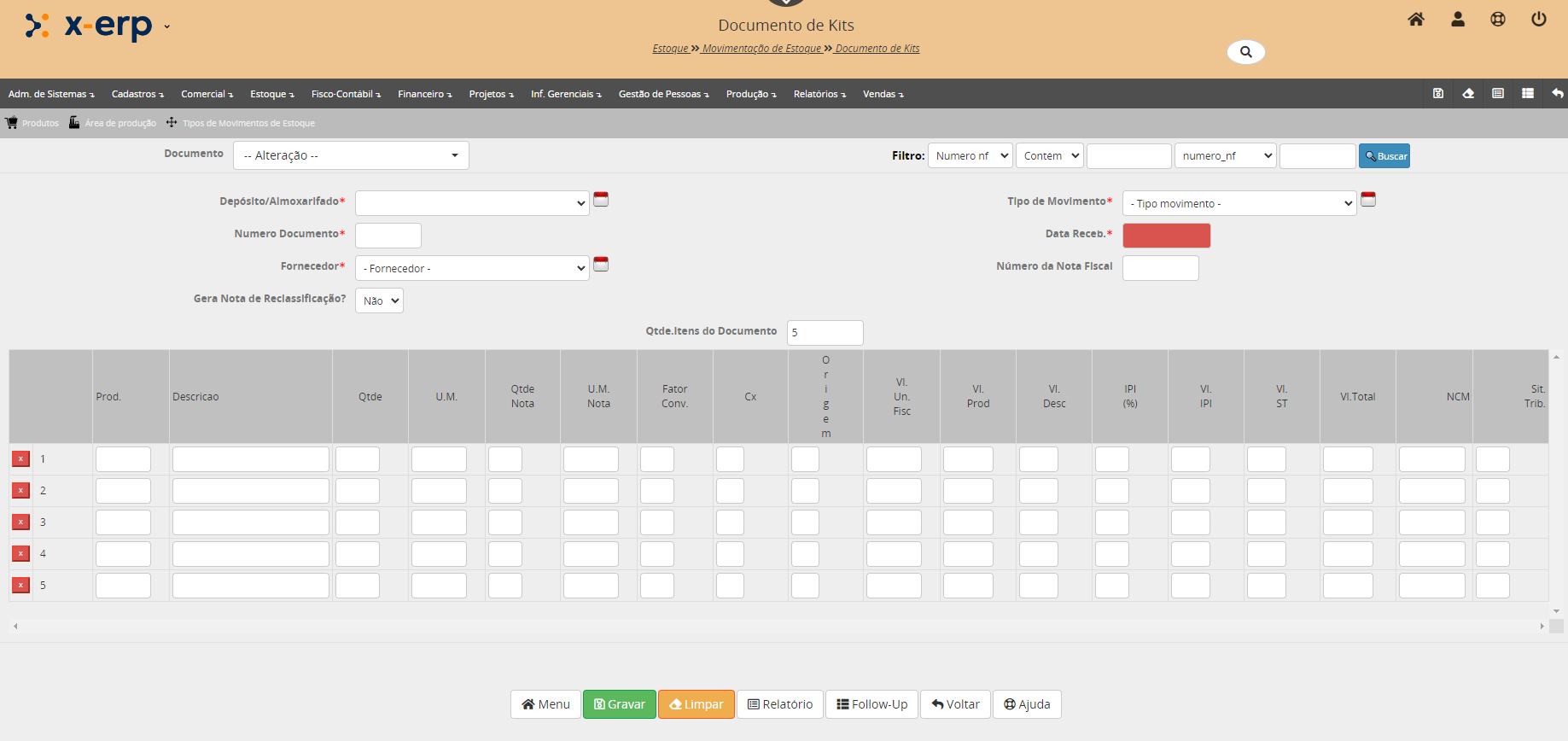Open the Financeiro menu
Image resolution: width=1568 pixels, height=741 pixels.
424,94
